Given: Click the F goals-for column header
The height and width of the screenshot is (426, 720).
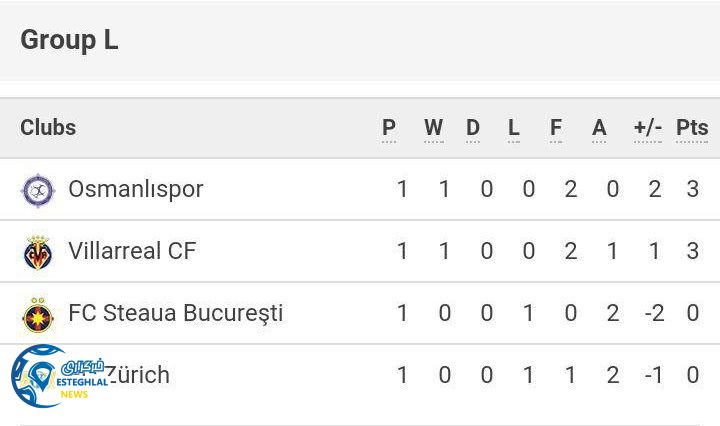Looking at the screenshot, I should (x=556, y=128).
